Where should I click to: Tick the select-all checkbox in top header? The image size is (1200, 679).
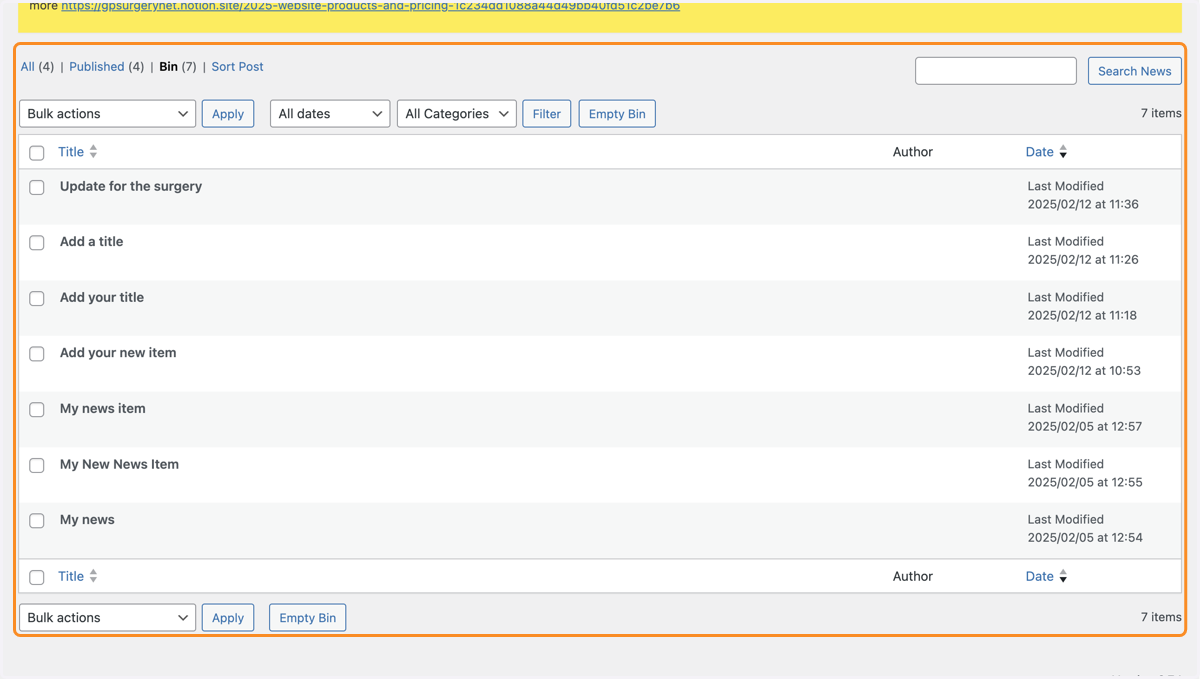coord(37,153)
